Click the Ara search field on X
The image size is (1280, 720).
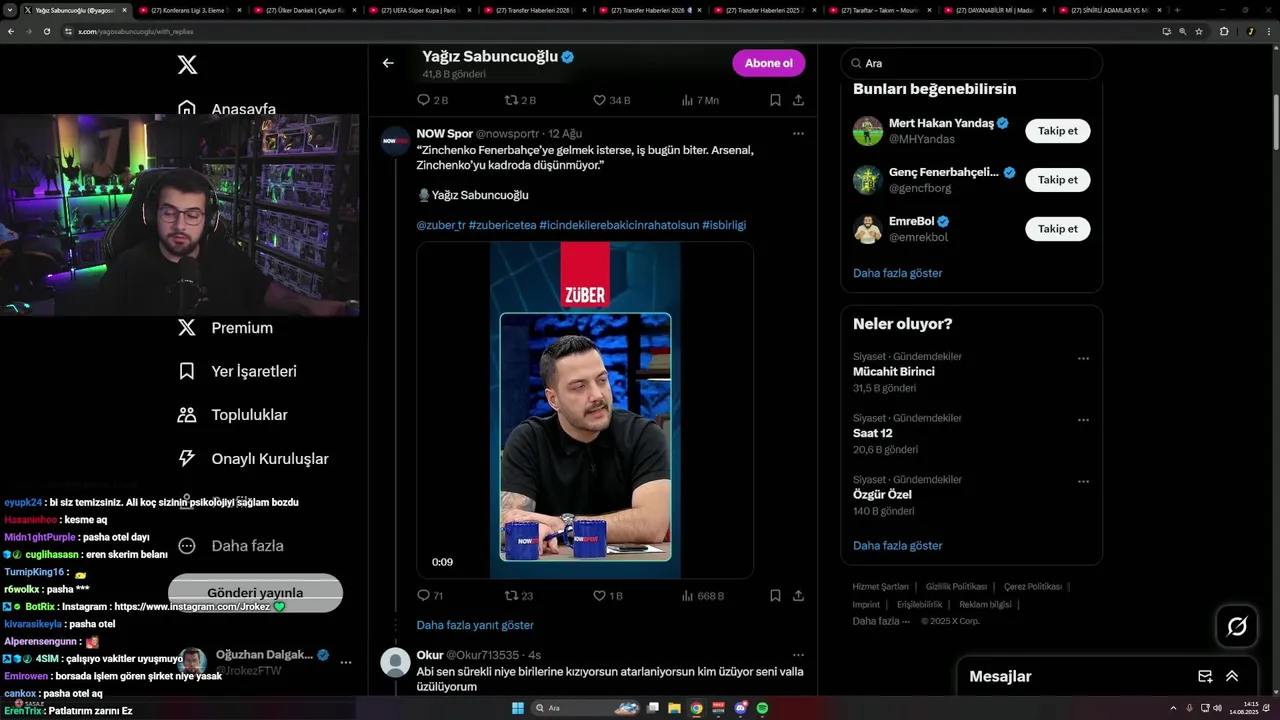pos(971,63)
